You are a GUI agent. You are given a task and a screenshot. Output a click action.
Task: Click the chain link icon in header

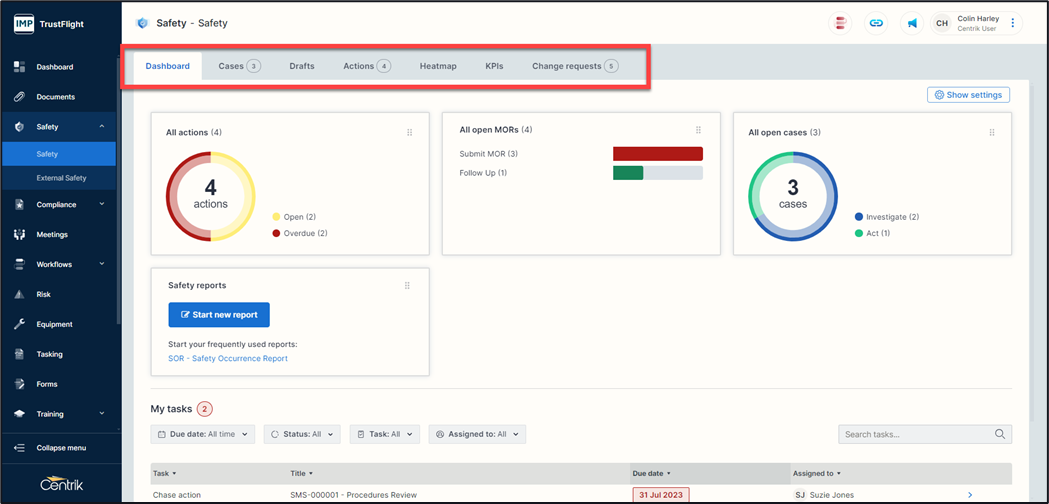coord(876,23)
